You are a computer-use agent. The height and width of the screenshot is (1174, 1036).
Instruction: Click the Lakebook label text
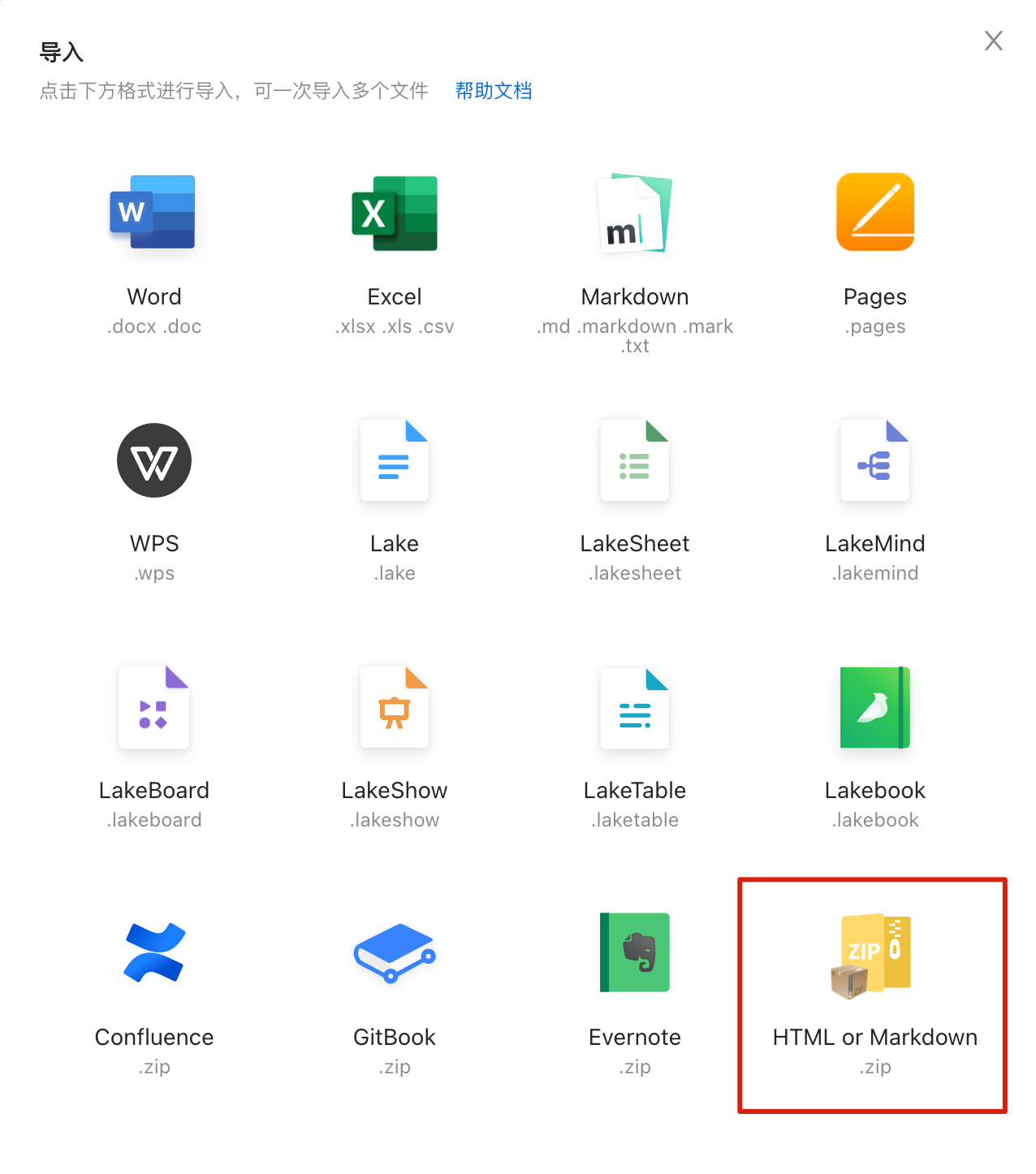coord(875,791)
